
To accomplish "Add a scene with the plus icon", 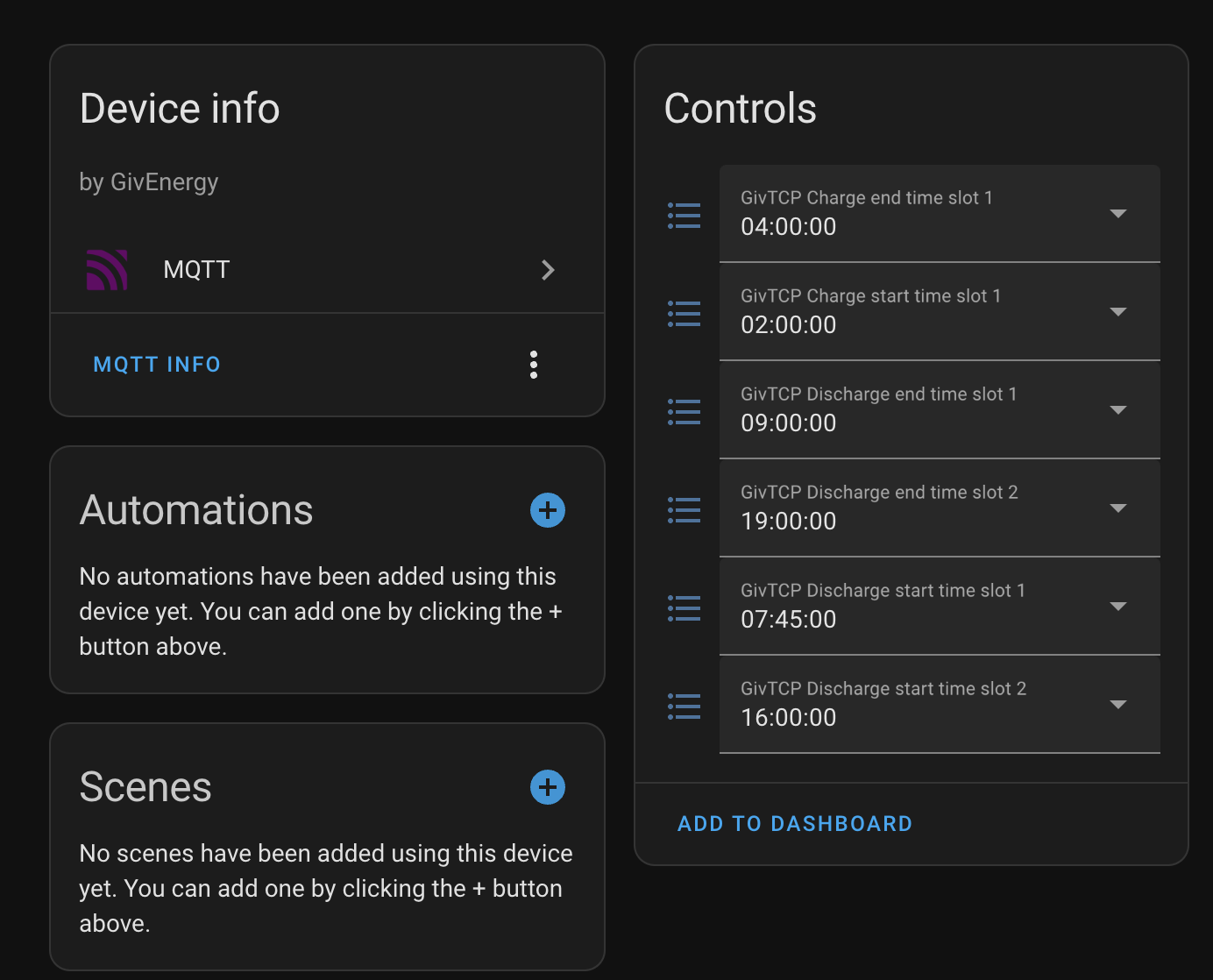I will pos(548,787).
